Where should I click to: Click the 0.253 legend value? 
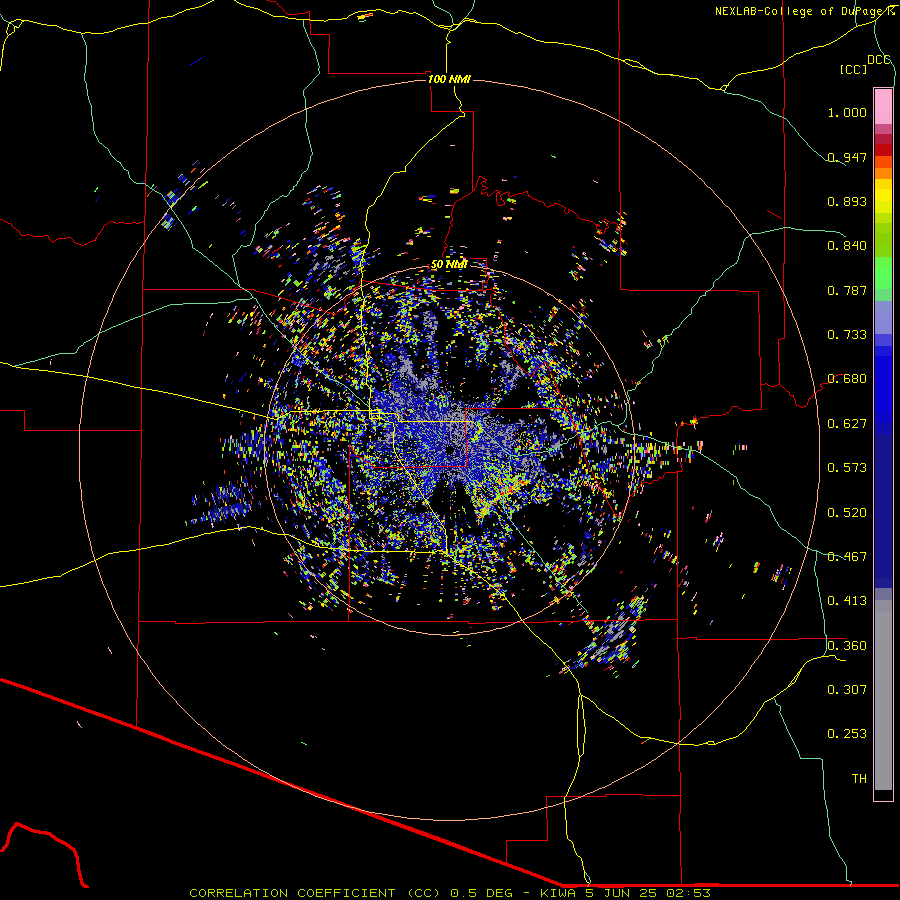click(847, 734)
